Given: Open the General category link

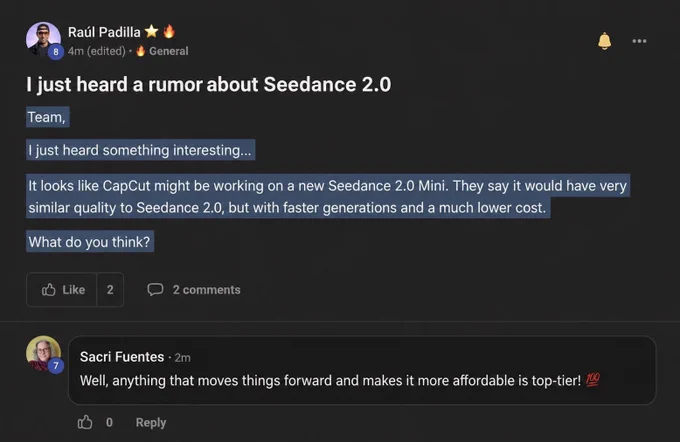Looking at the screenshot, I should 169,51.
